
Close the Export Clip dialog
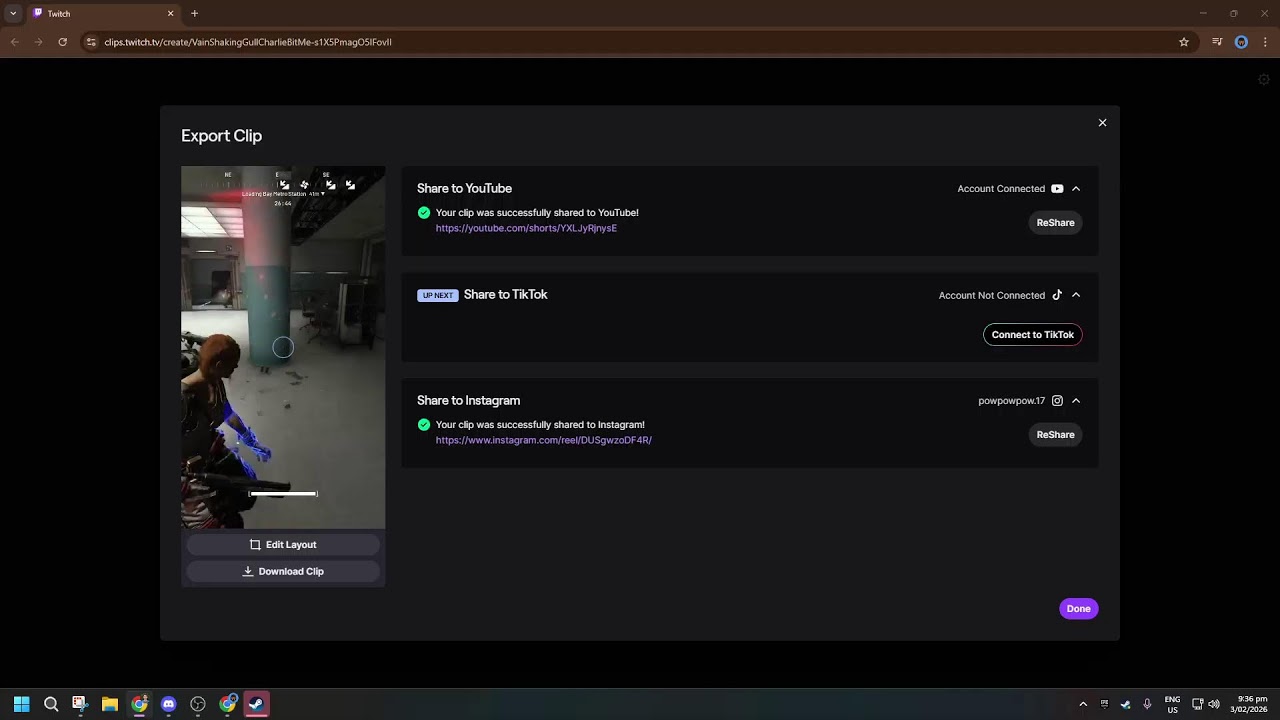point(1102,123)
